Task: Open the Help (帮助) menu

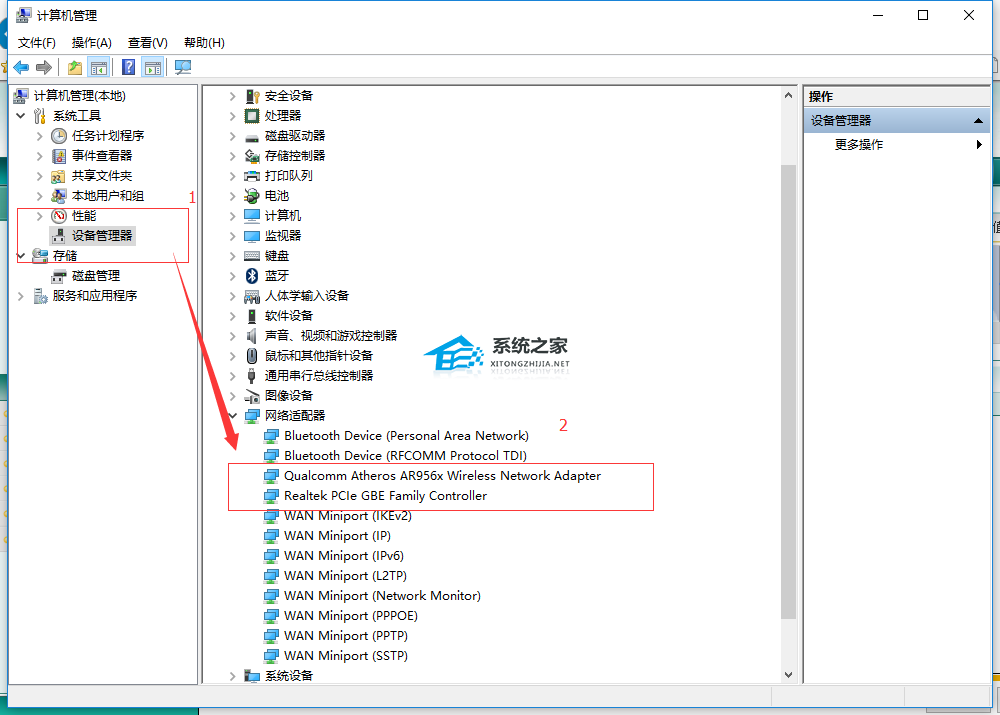Action: tap(204, 43)
